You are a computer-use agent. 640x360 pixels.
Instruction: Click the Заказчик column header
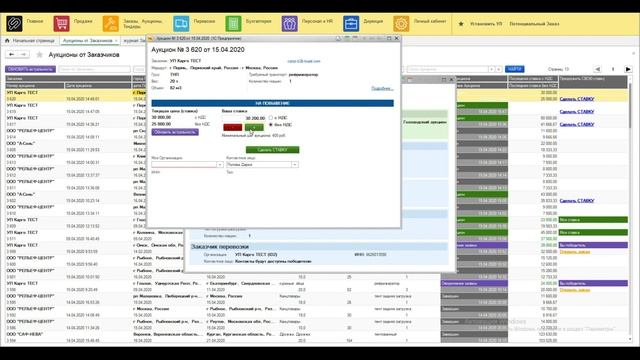(68, 79)
